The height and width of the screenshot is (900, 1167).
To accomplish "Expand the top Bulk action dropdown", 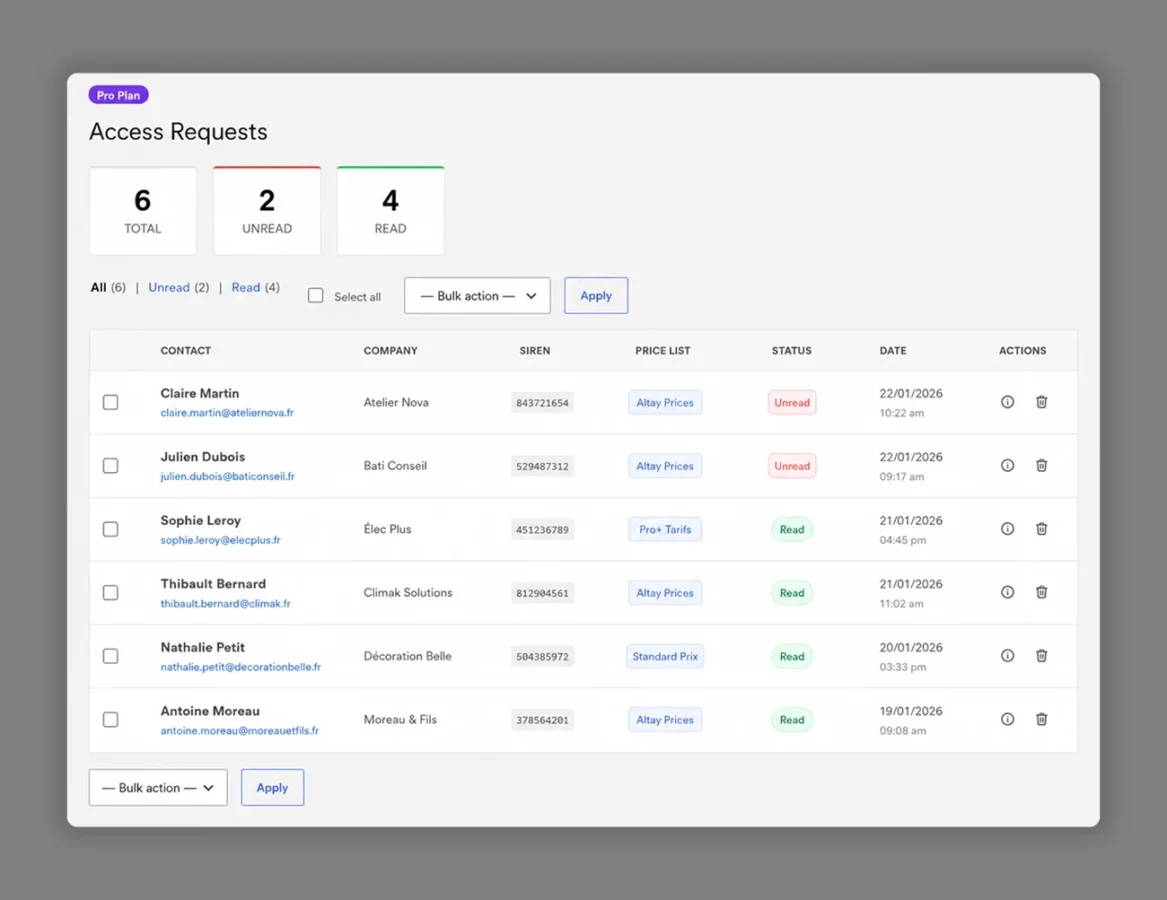I will pyautogui.click(x=477, y=296).
